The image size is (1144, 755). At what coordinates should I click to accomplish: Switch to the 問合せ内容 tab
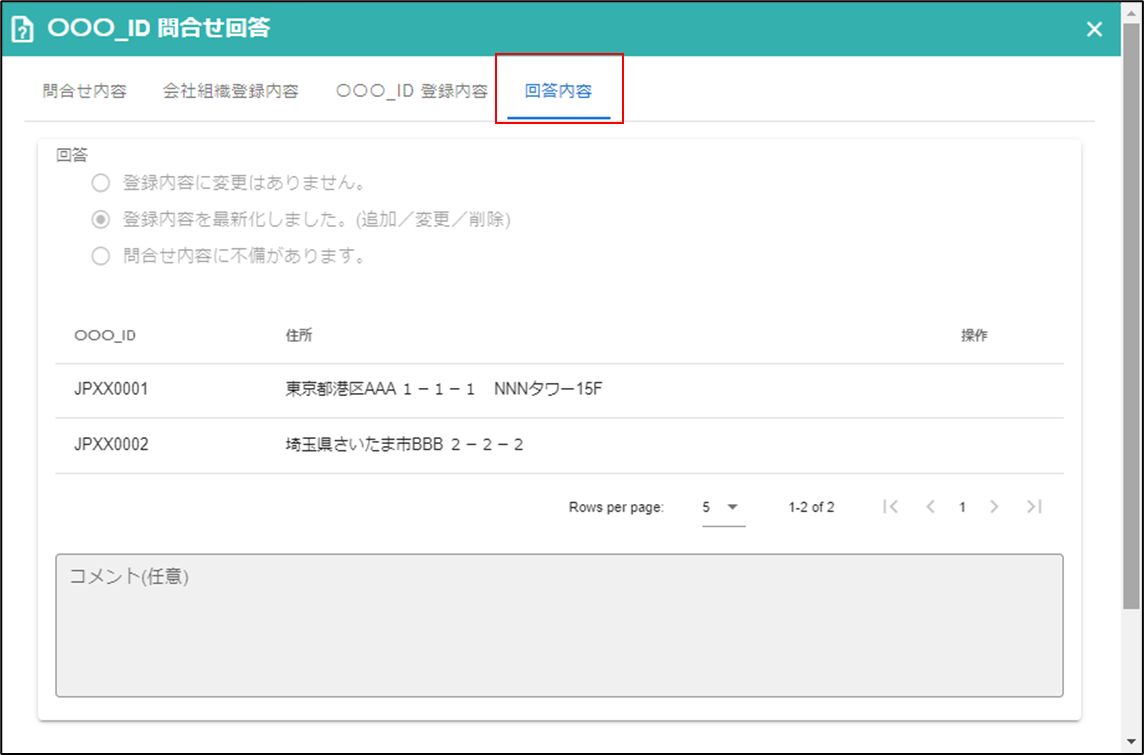[85, 91]
